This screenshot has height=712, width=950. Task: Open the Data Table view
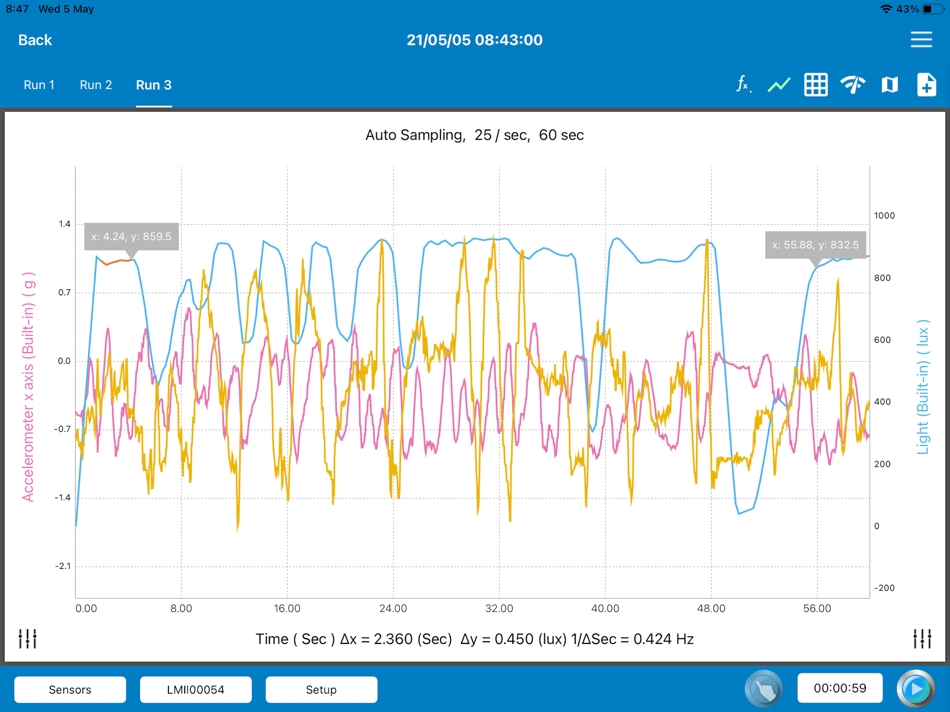(816, 85)
